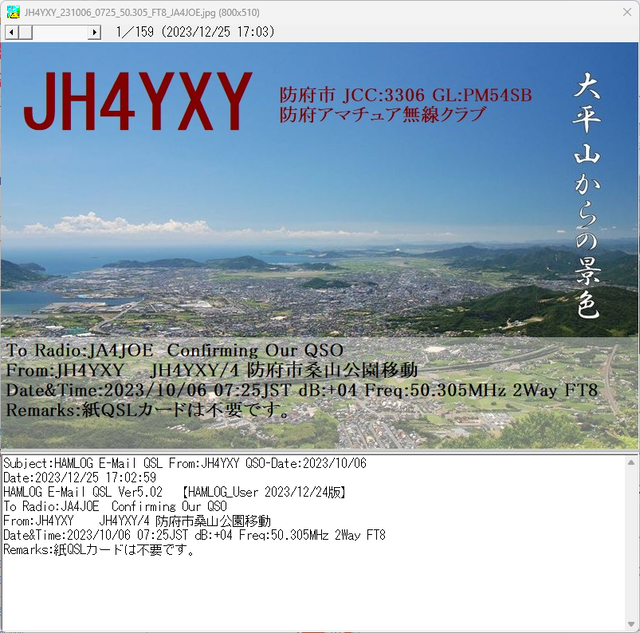The height and width of the screenshot is (633, 640).
Task: Click 'From:JH4YXY' line in text pane
Action: (137, 521)
